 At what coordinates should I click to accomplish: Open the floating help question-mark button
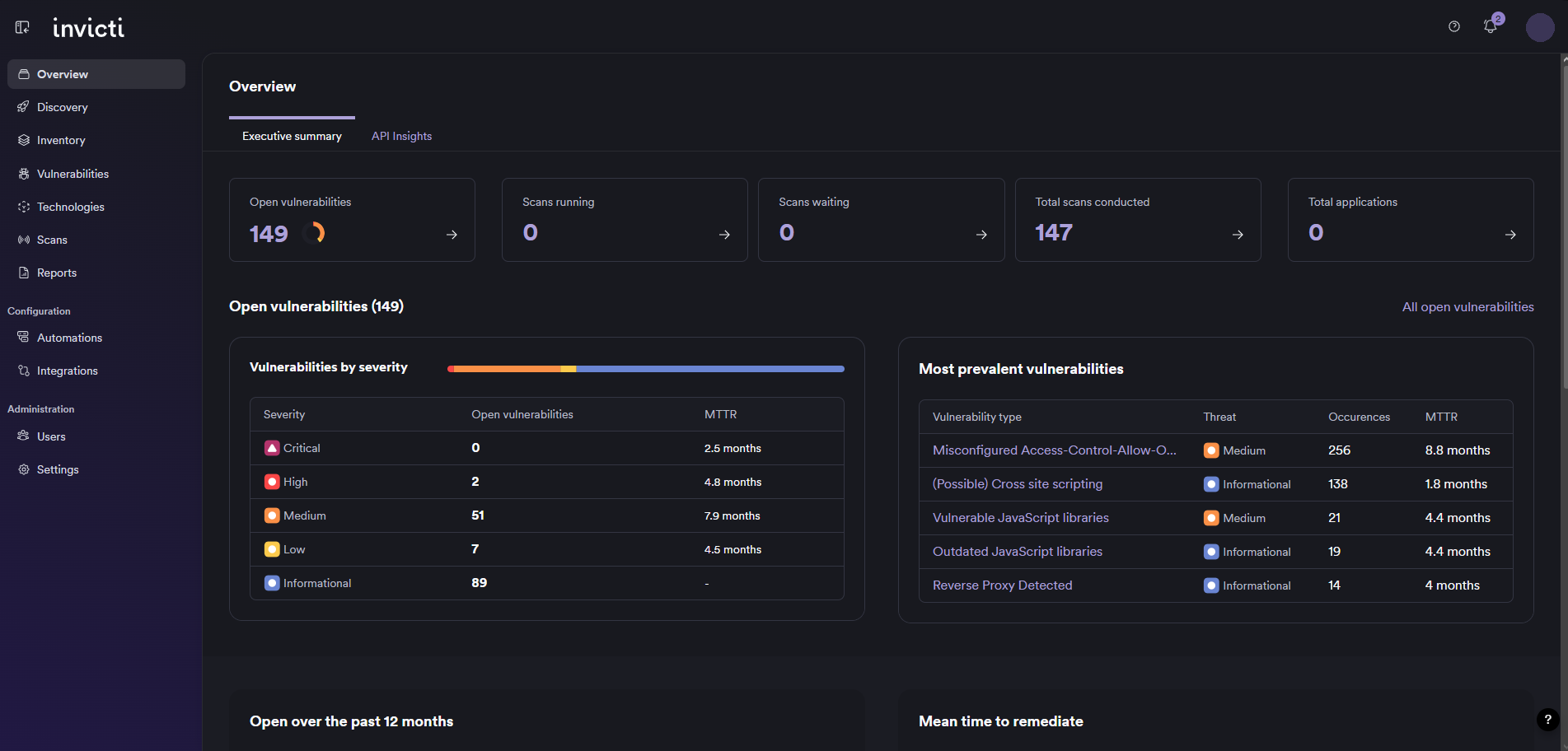pyautogui.click(x=1547, y=719)
